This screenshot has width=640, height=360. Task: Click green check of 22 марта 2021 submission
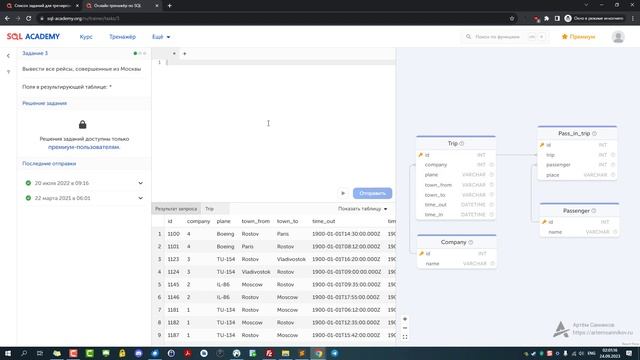(x=28, y=198)
